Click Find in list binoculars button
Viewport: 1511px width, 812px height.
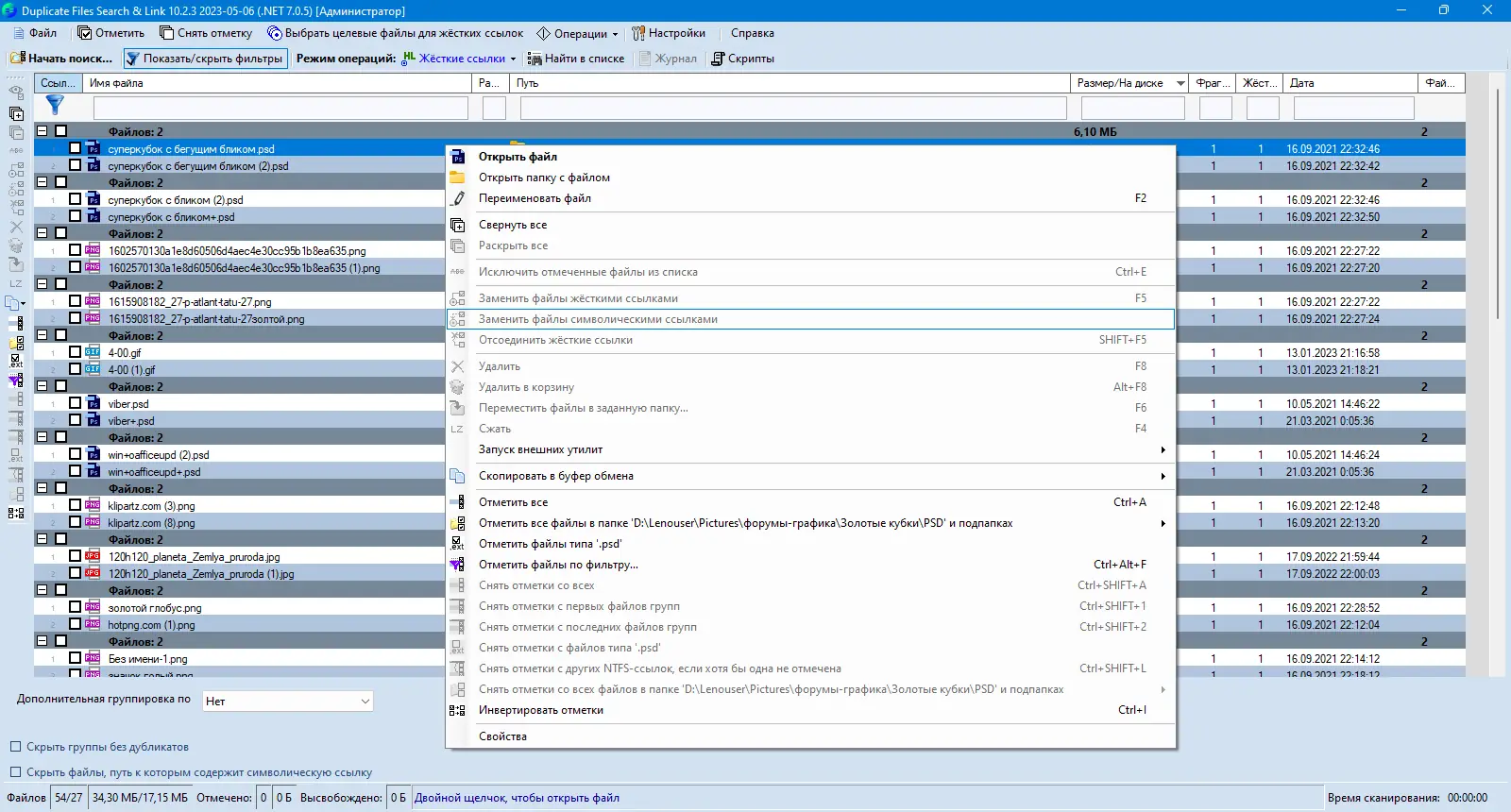(x=576, y=59)
